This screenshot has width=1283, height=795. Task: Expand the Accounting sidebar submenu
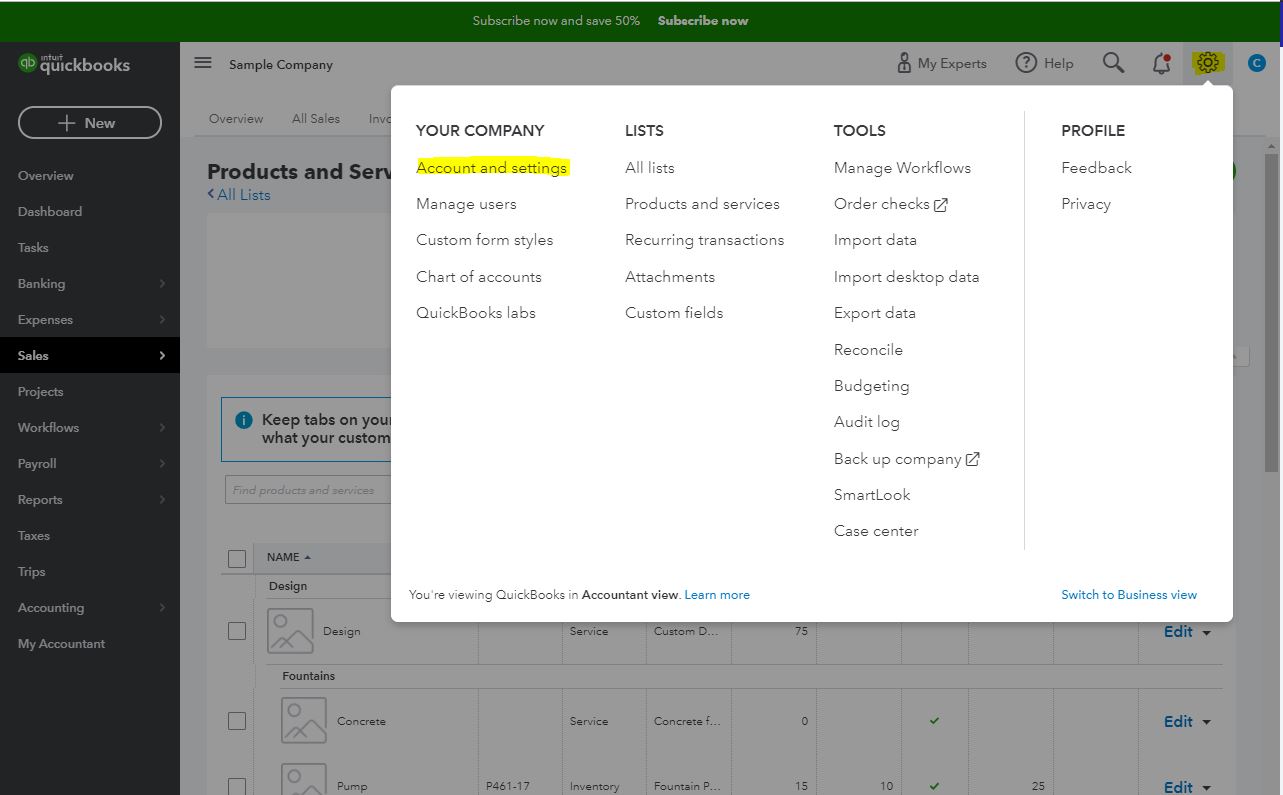click(162, 608)
